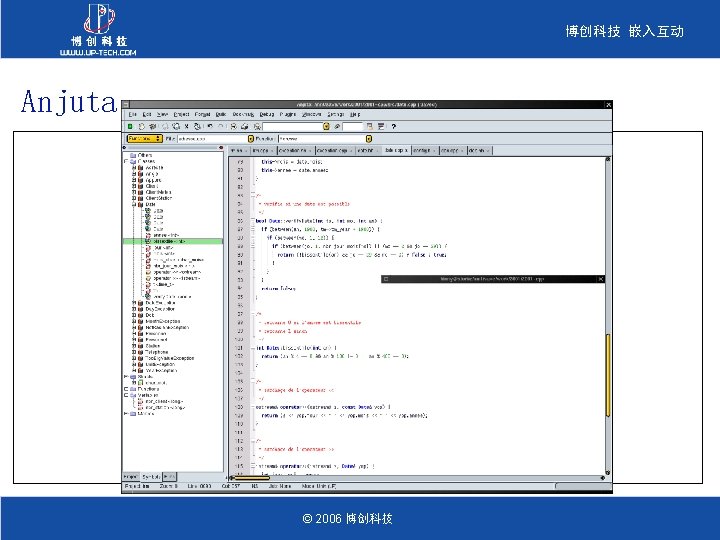Click the "Job: None" status bar entry
Image resolution: width=720 pixels, height=540 pixels.
[280, 486]
